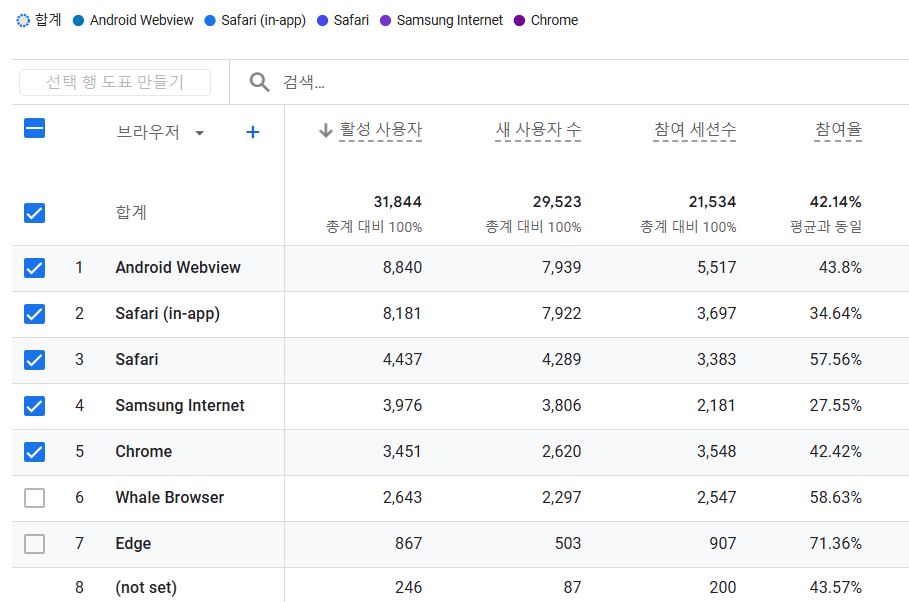The height and width of the screenshot is (602, 909).
Task: Check the Edge row checkbox
Action: [34, 543]
